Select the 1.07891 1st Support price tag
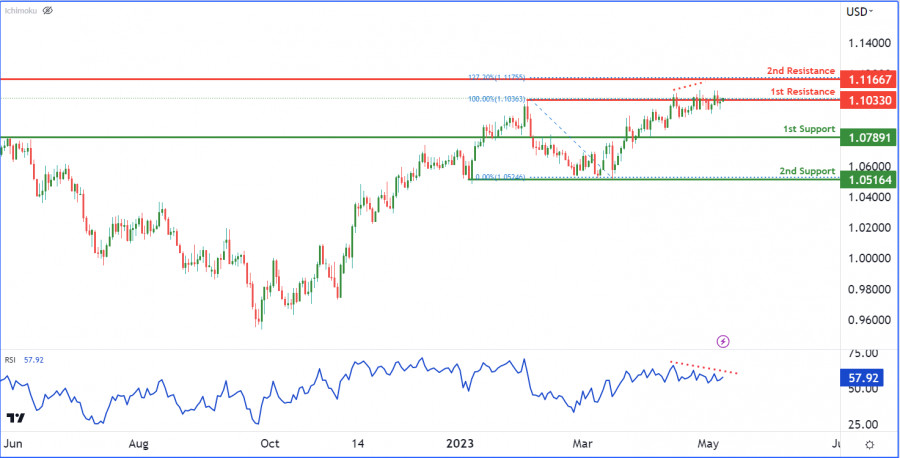Image resolution: width=900 pixels, height=458 pixels. [867, 138]
